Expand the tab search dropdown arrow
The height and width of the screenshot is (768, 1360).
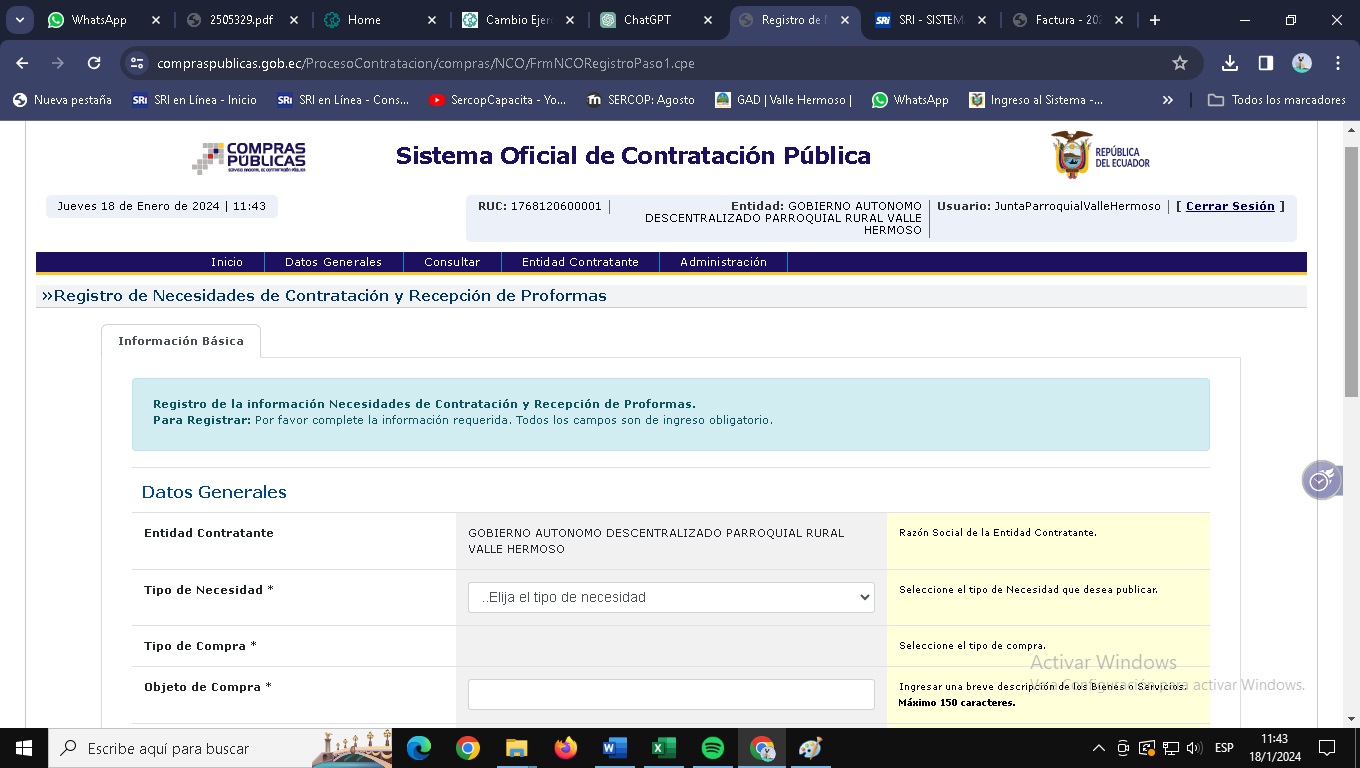tap(19, 20)
